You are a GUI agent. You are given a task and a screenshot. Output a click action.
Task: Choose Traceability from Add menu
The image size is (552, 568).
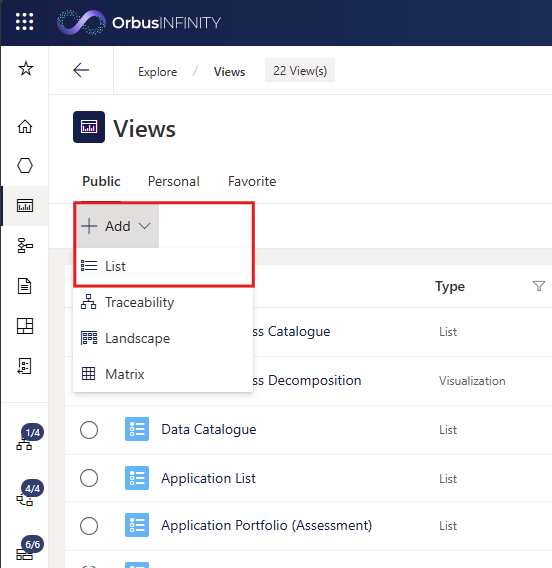pyautogui.click(x=163, y=302)
